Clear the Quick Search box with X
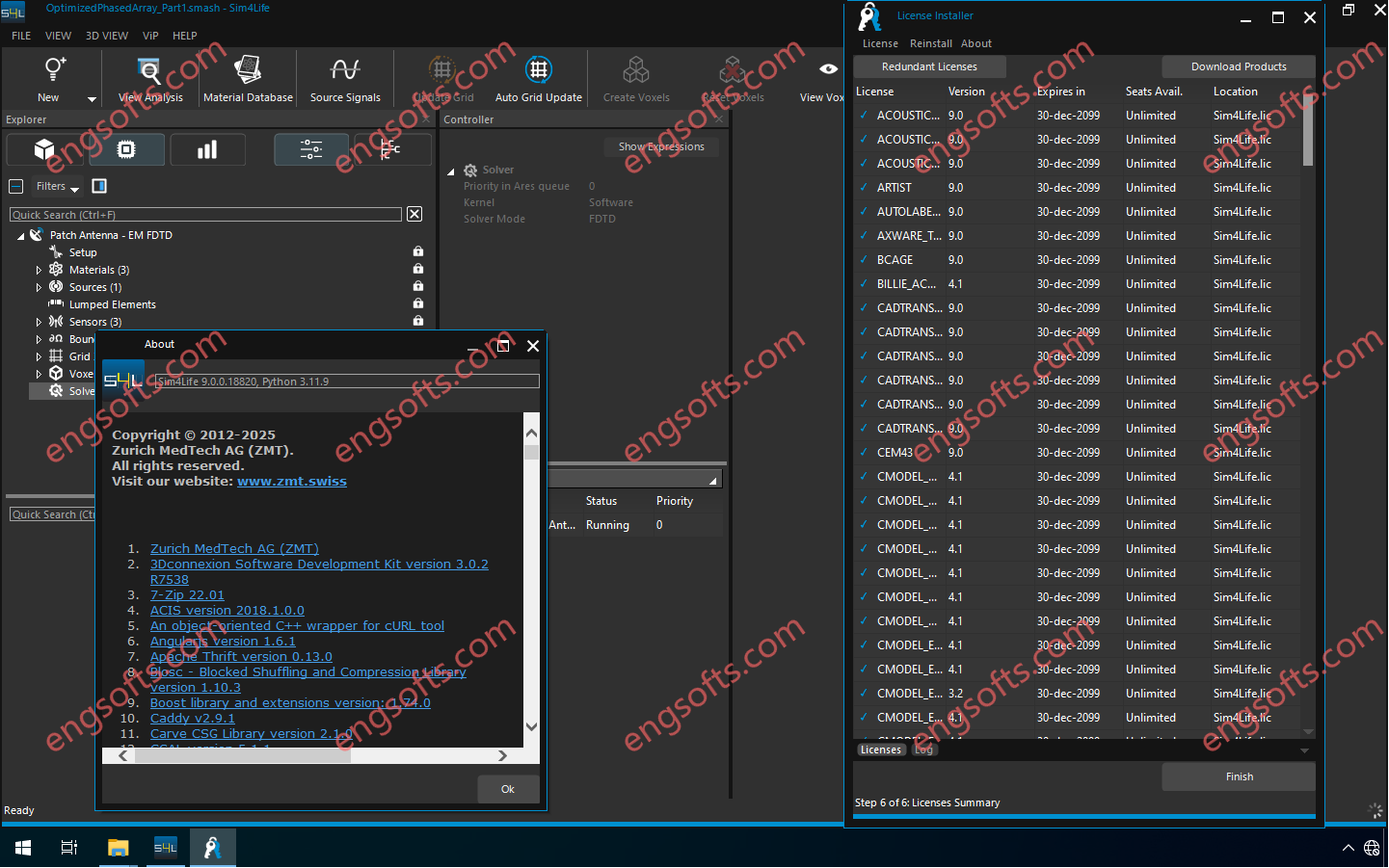 click(x=414, y=214)
